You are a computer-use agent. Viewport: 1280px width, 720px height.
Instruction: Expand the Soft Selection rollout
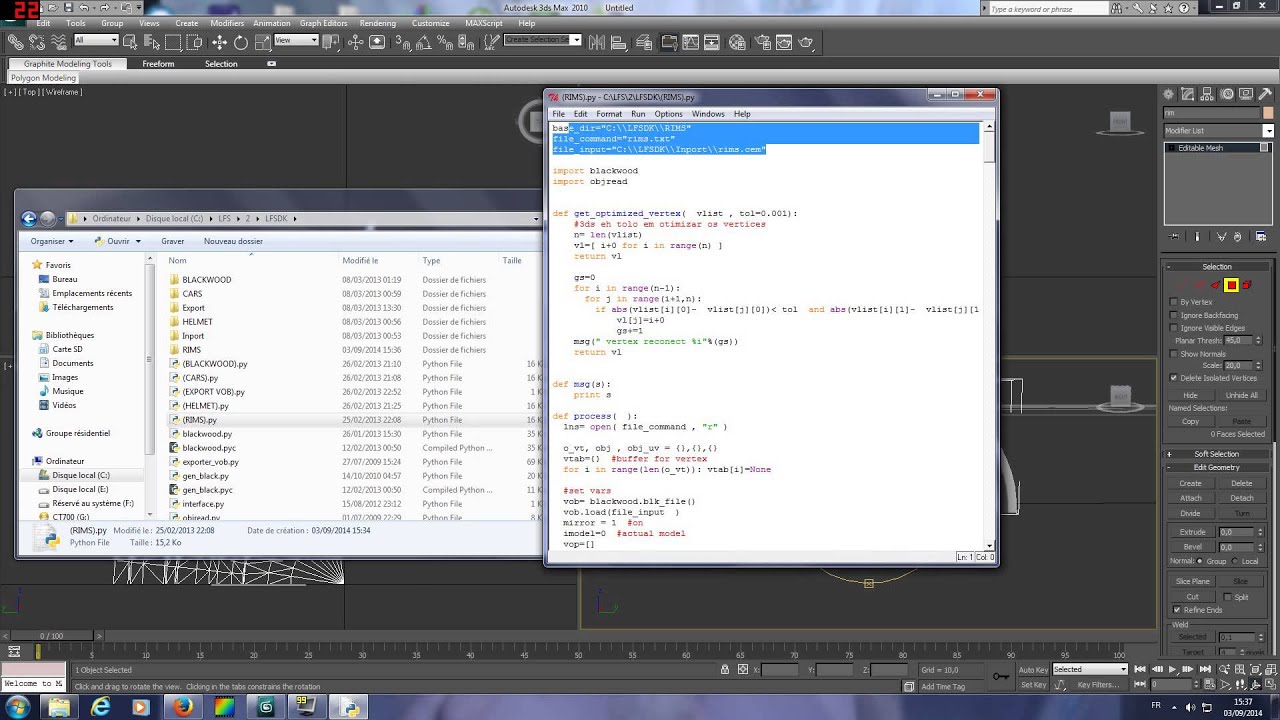pyautogui.click(x=1216, y=454)
